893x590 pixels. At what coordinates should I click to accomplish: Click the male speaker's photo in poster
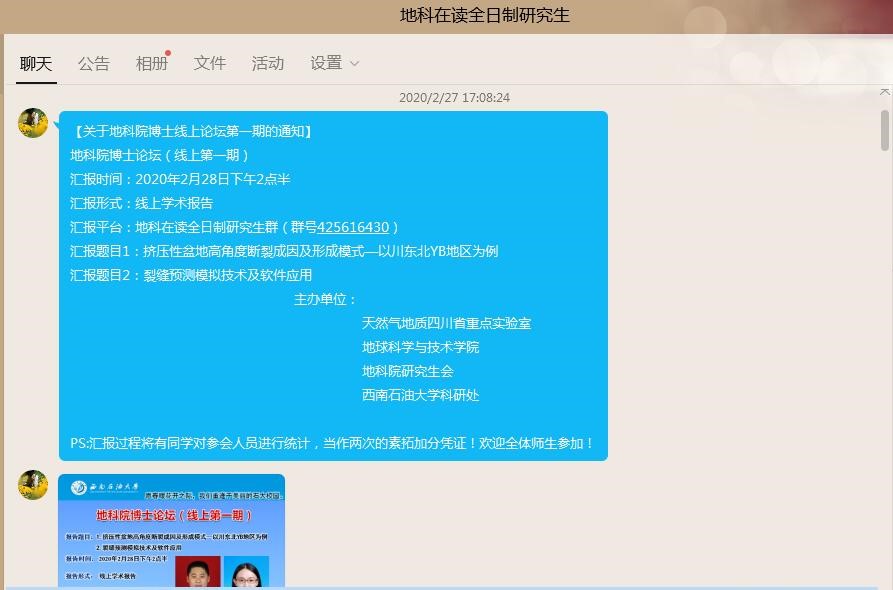click(x=197, y=572)
